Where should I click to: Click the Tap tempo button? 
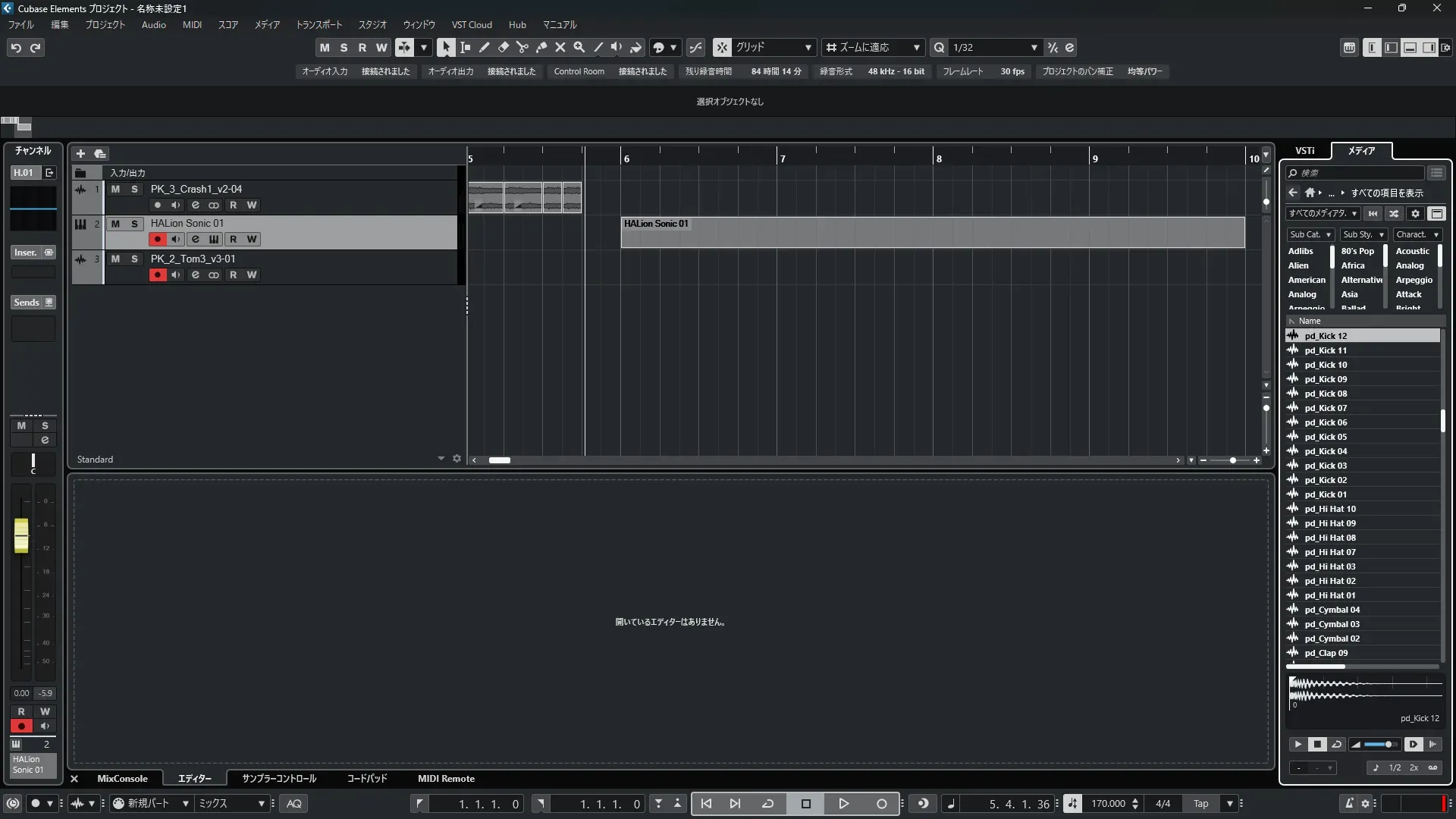(1201, 804)
